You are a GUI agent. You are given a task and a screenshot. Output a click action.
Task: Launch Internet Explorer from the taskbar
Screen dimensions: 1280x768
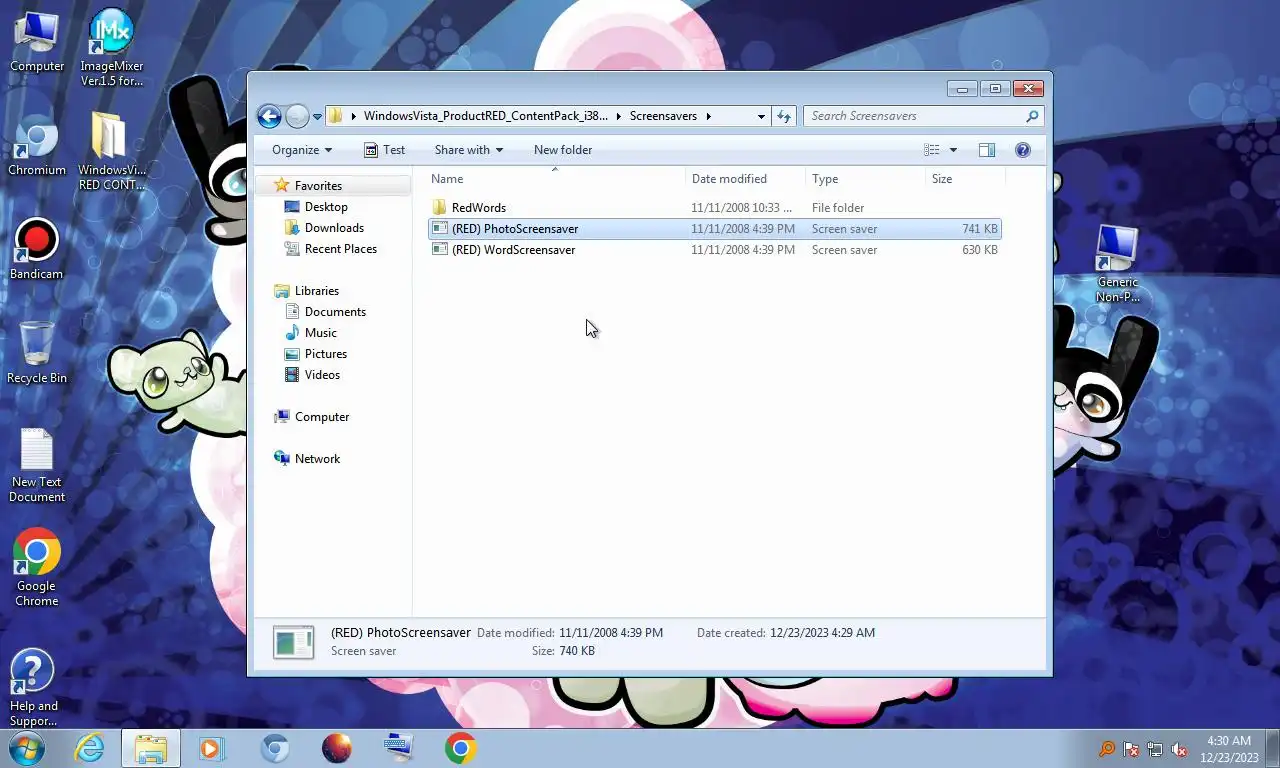point(90,748)
